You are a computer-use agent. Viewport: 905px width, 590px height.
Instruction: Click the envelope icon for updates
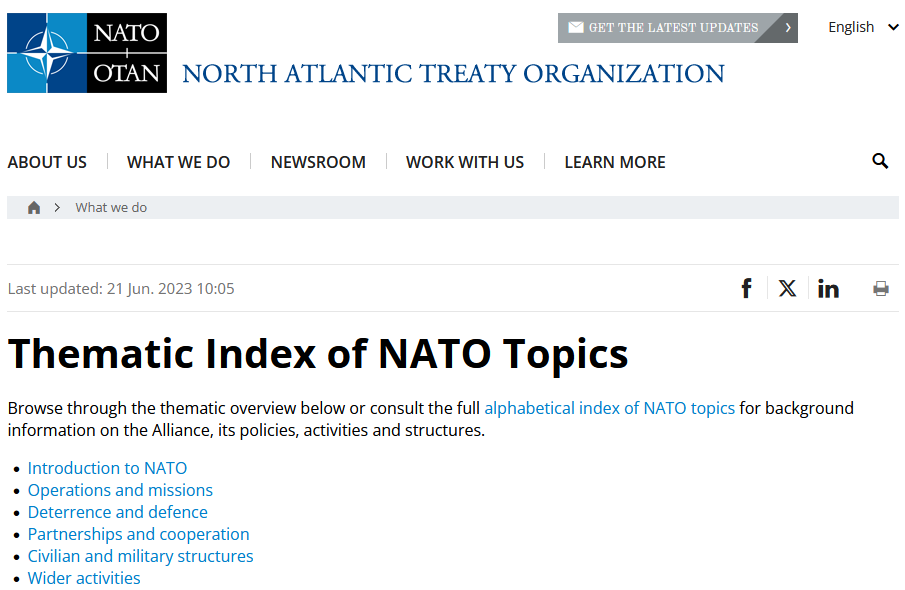tap(575, 27)
